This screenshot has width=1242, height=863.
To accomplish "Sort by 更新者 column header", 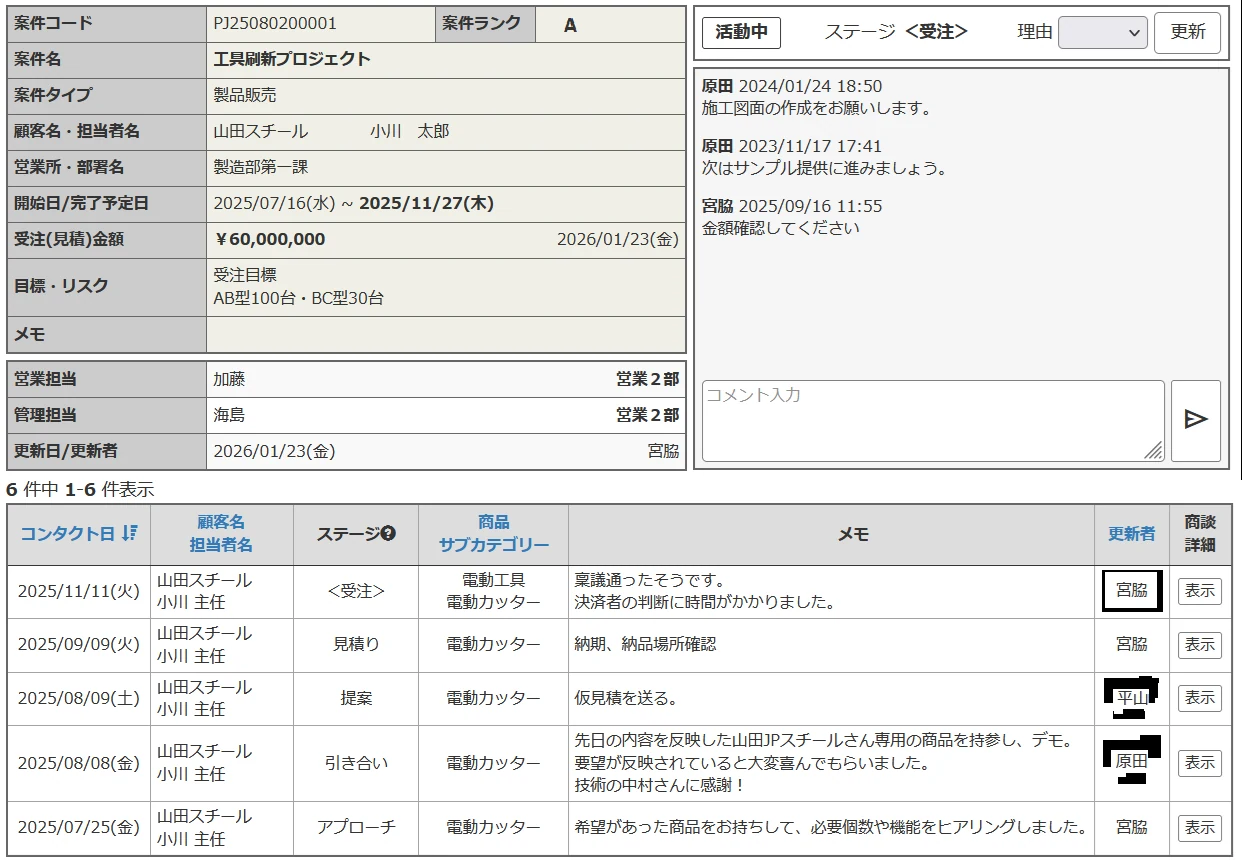I will click(1131, 534).
